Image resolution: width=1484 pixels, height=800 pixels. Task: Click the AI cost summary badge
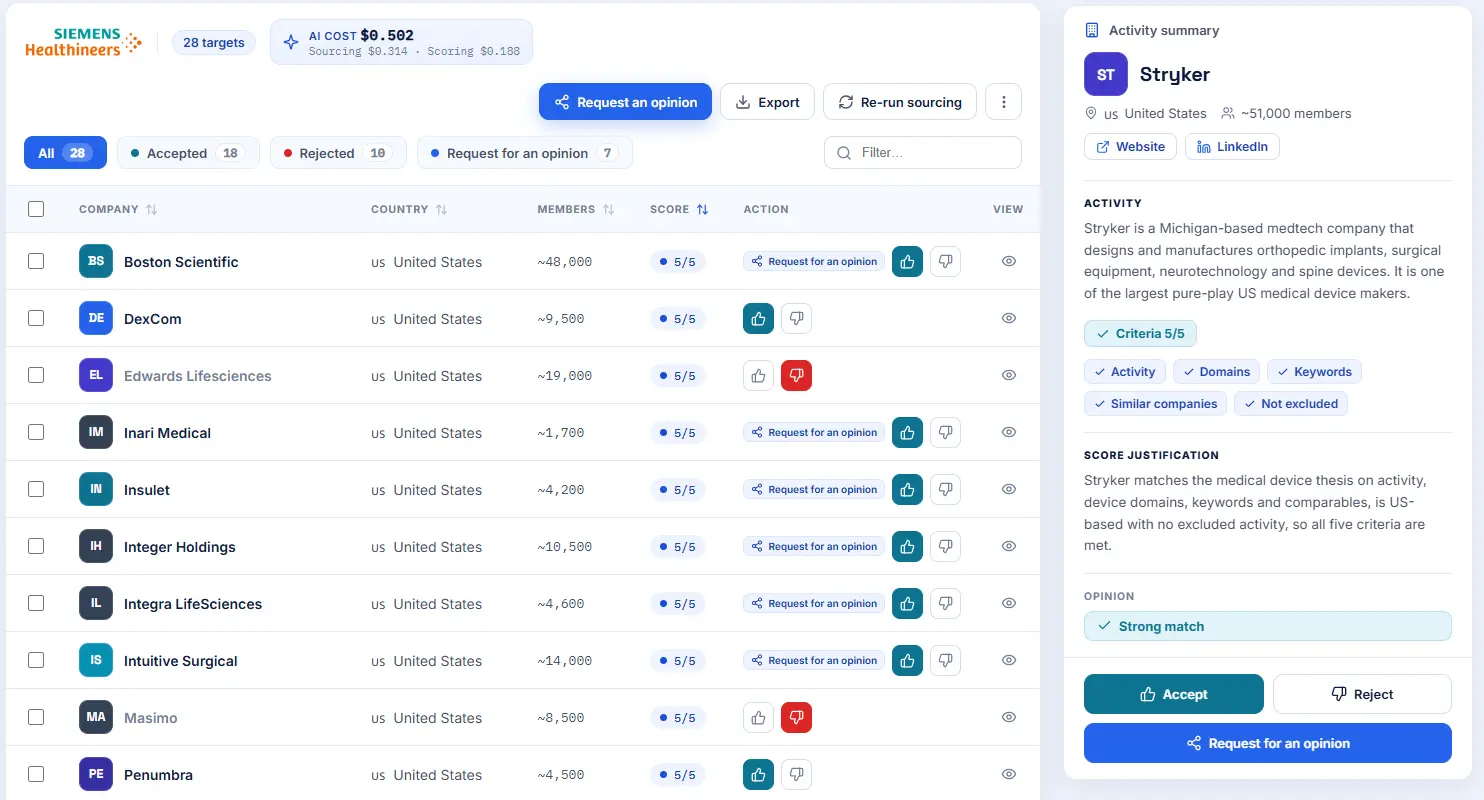[401, 42]
